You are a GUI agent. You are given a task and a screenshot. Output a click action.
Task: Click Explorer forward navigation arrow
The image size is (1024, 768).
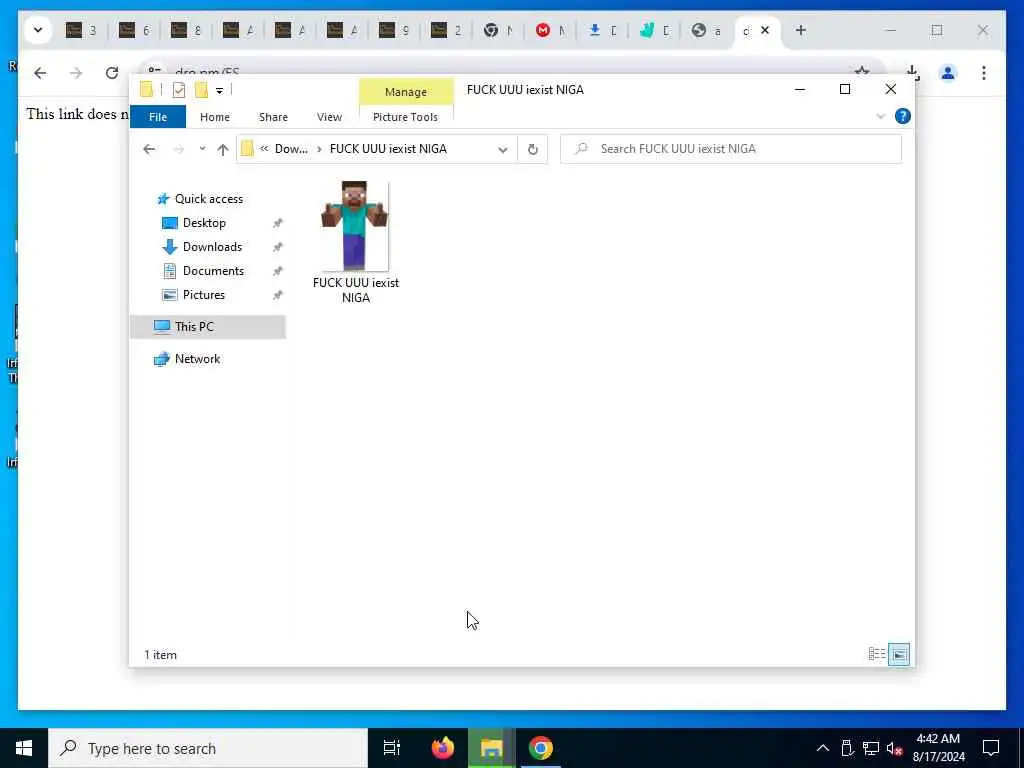click(178, 149)
